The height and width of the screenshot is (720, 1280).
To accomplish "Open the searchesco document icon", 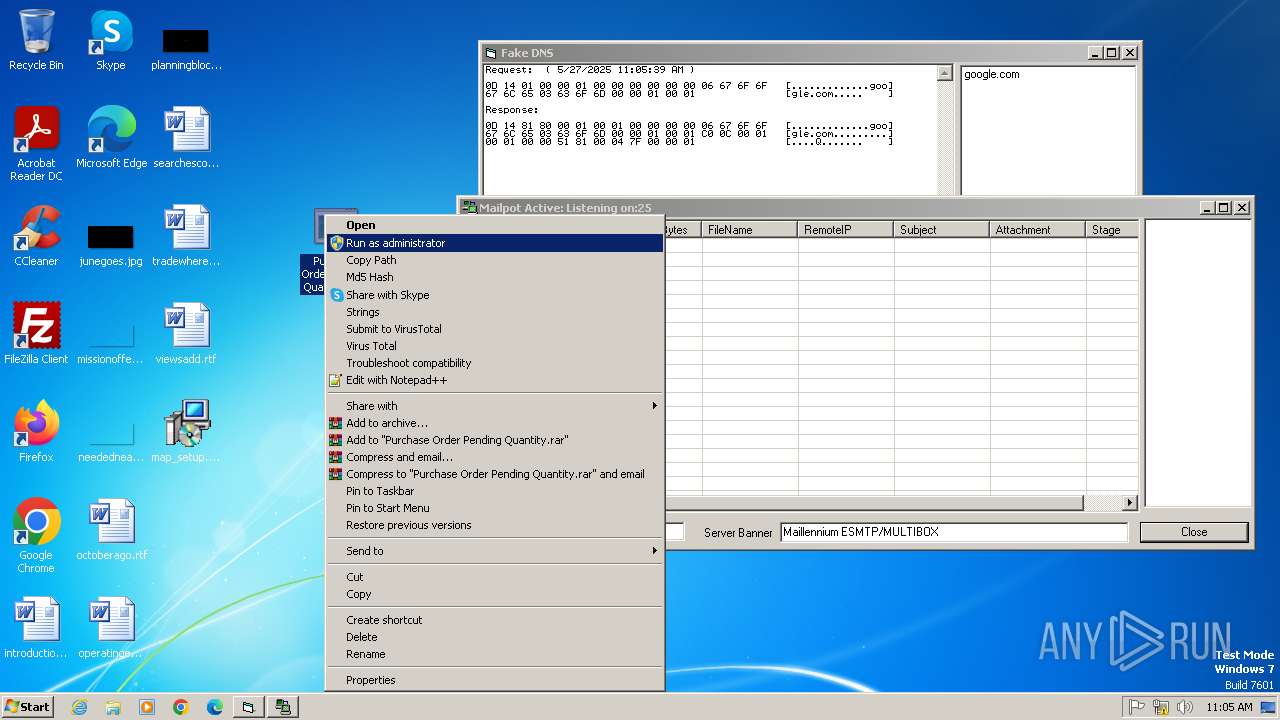I will click(186, 137).
